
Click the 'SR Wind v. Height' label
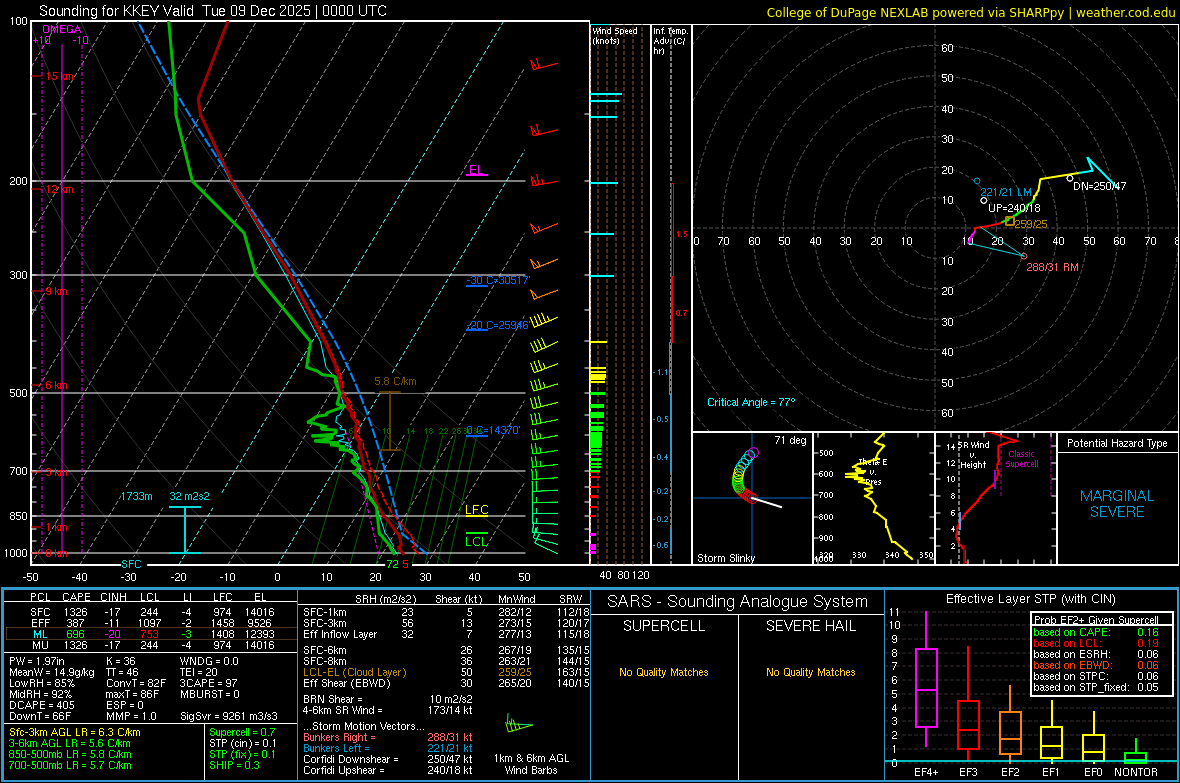coord(973,455)
